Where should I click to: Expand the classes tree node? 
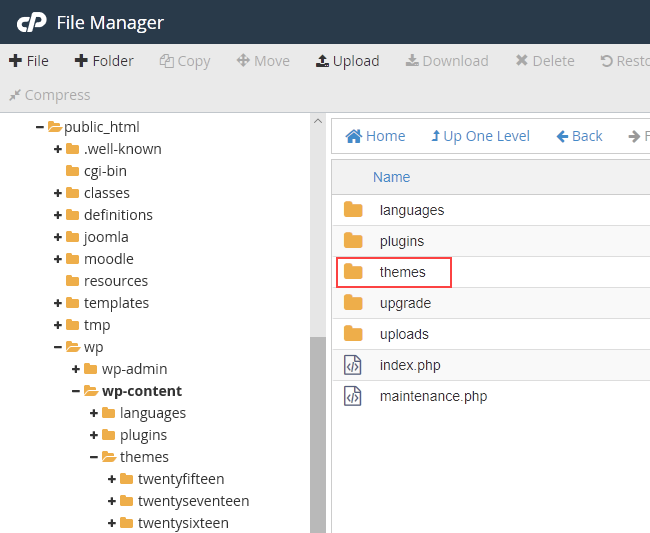coord(58,193)
